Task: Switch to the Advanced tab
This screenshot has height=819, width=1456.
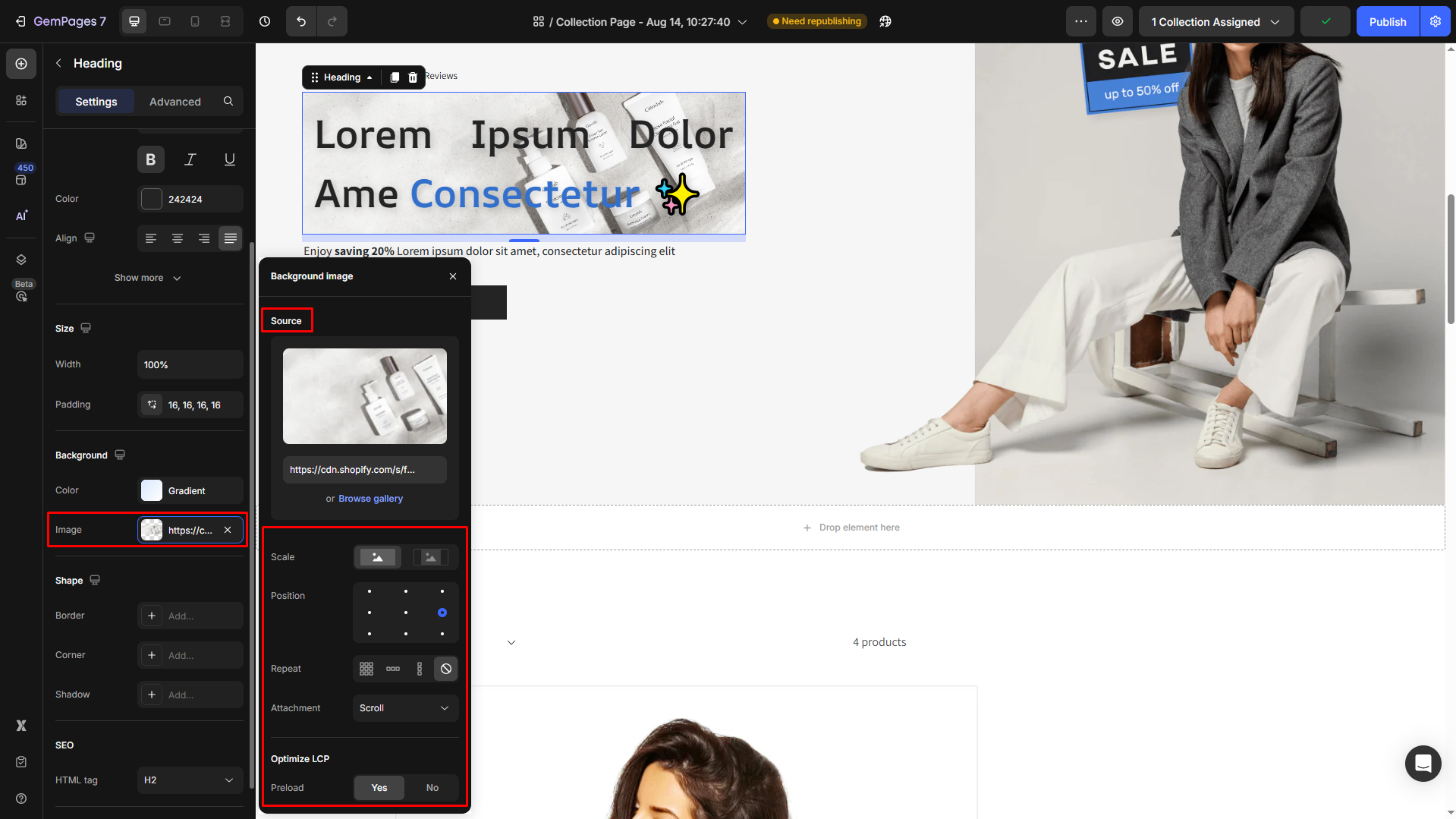Action: click(x=175, y=102)
